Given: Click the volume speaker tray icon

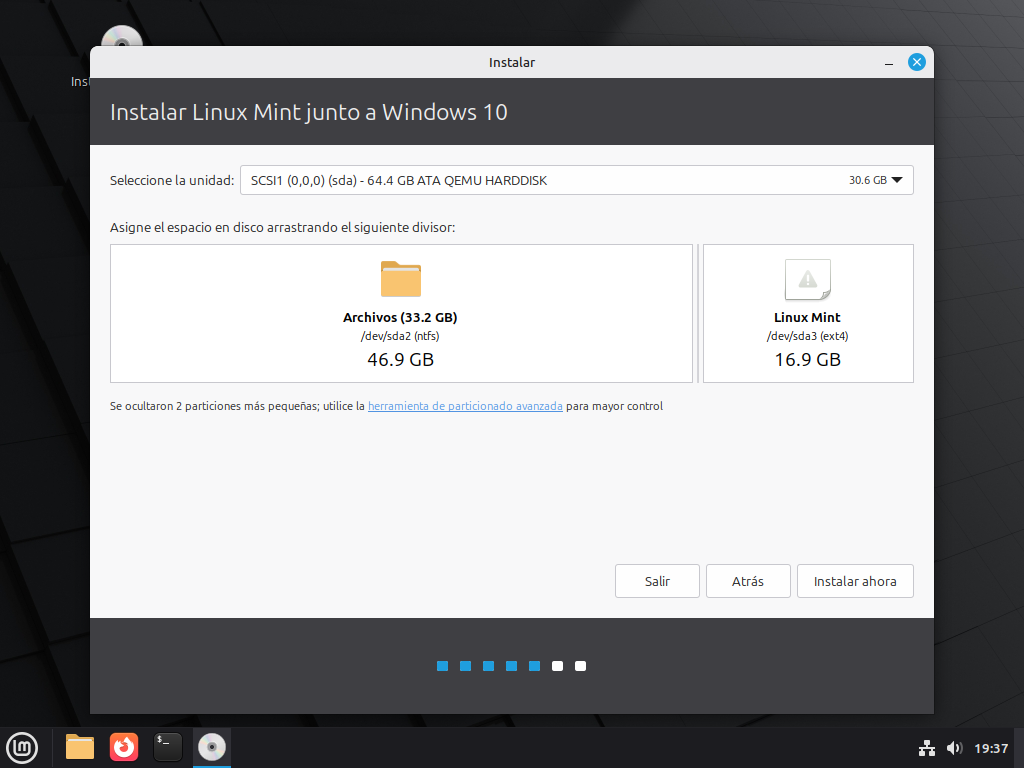Looking at the screenshot, I should click(953, 748).
